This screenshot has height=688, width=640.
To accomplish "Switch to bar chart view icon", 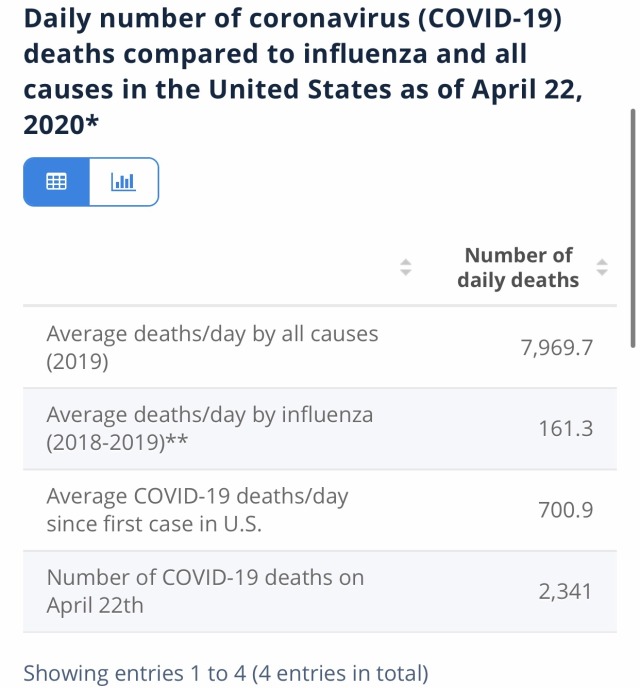I will click(123, 181).
